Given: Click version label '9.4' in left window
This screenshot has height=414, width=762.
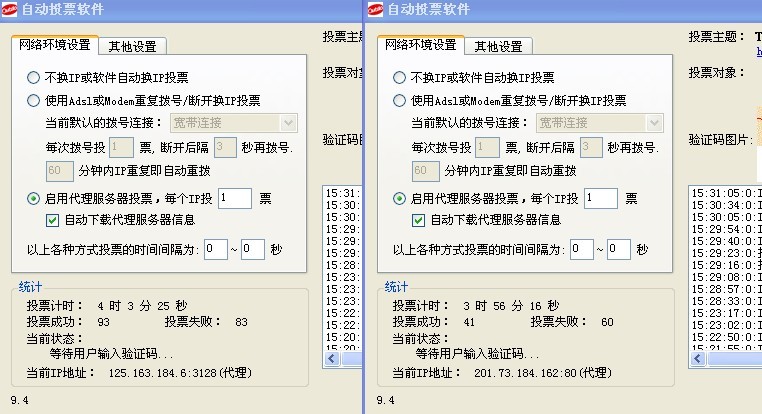Looking at the screenshot, I should pos(19,400).
